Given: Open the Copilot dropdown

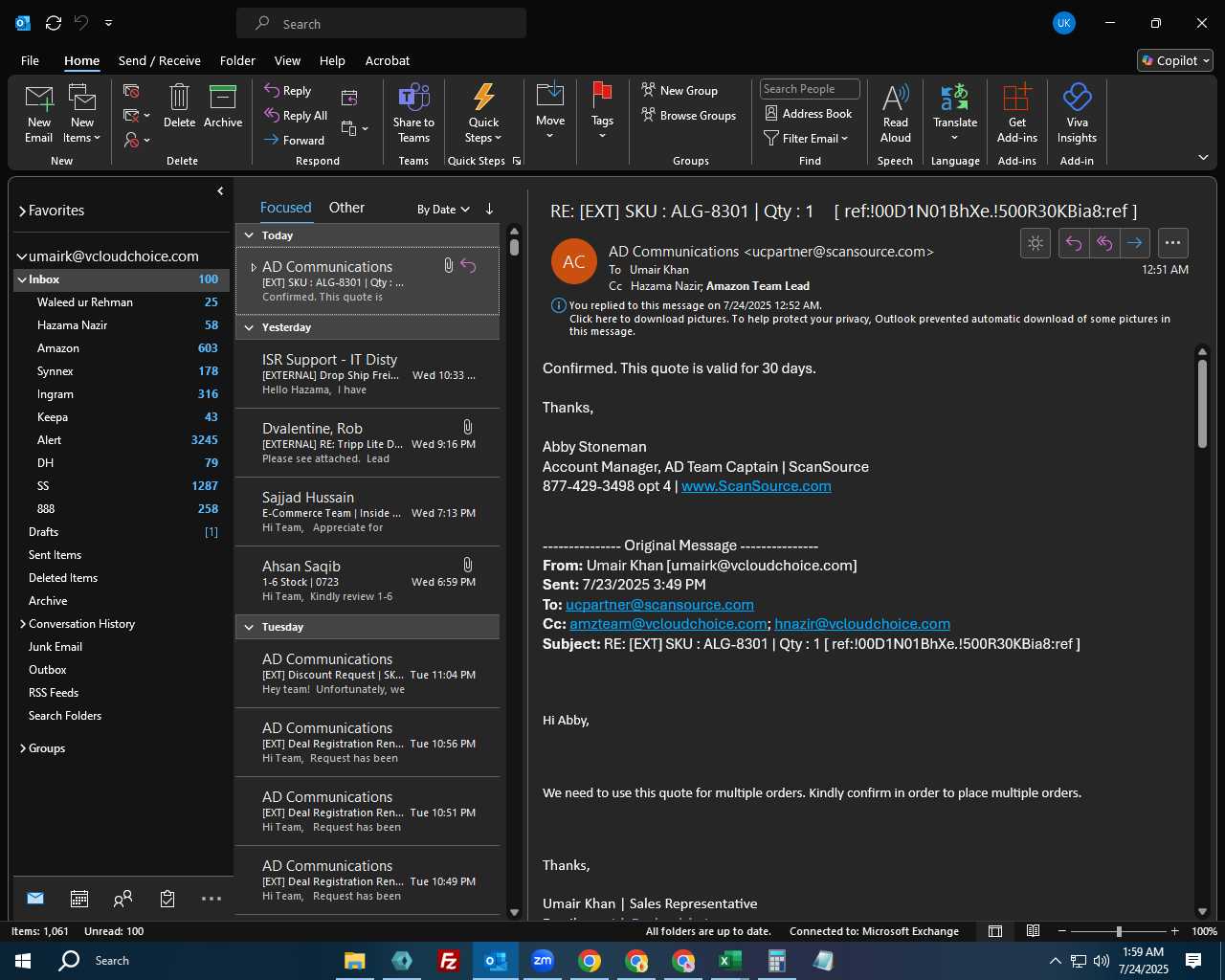Looking at the screenshot, I should 1175,60.
